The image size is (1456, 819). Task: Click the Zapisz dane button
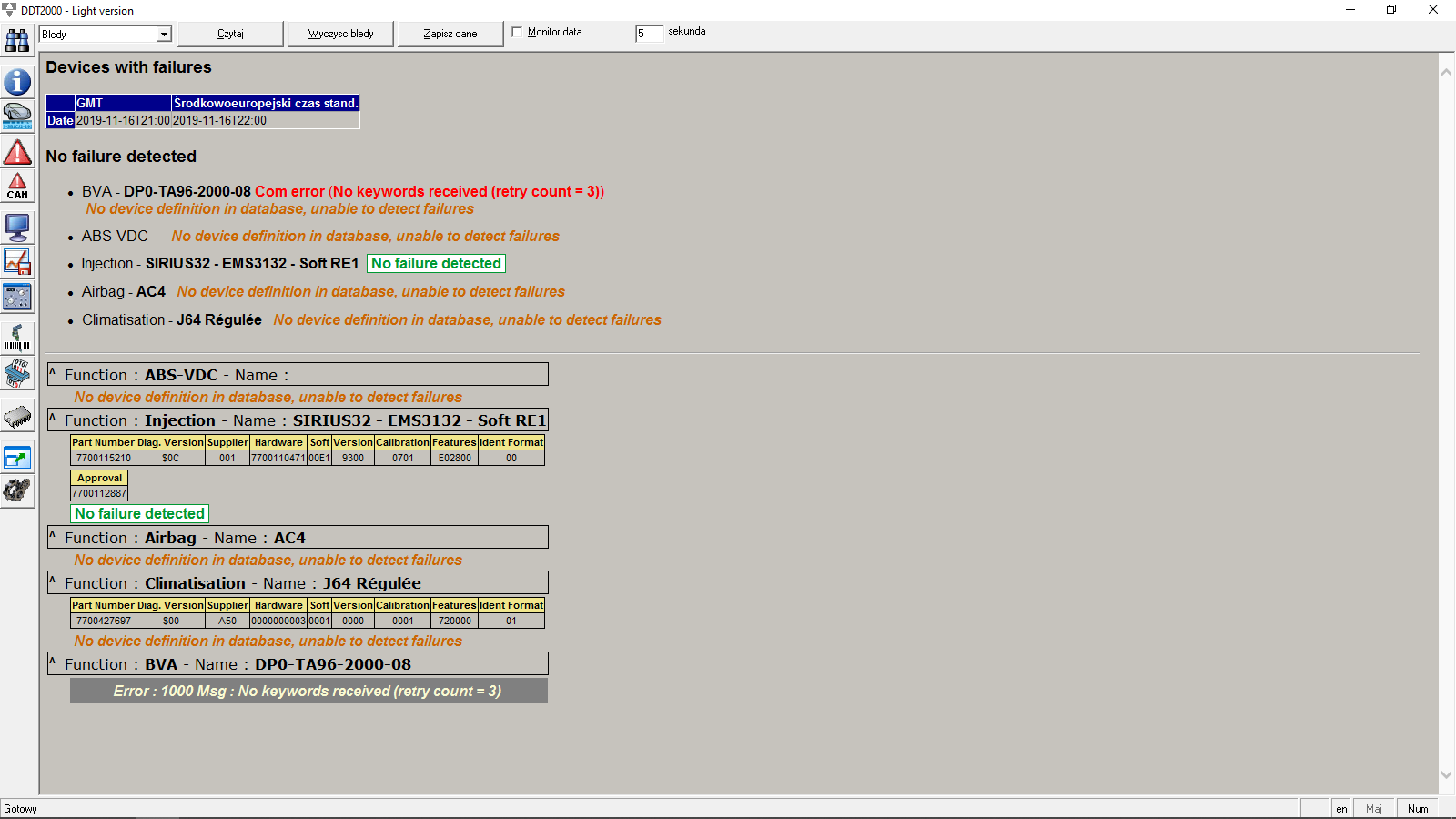pyautogui.click(x=450, y=34)
